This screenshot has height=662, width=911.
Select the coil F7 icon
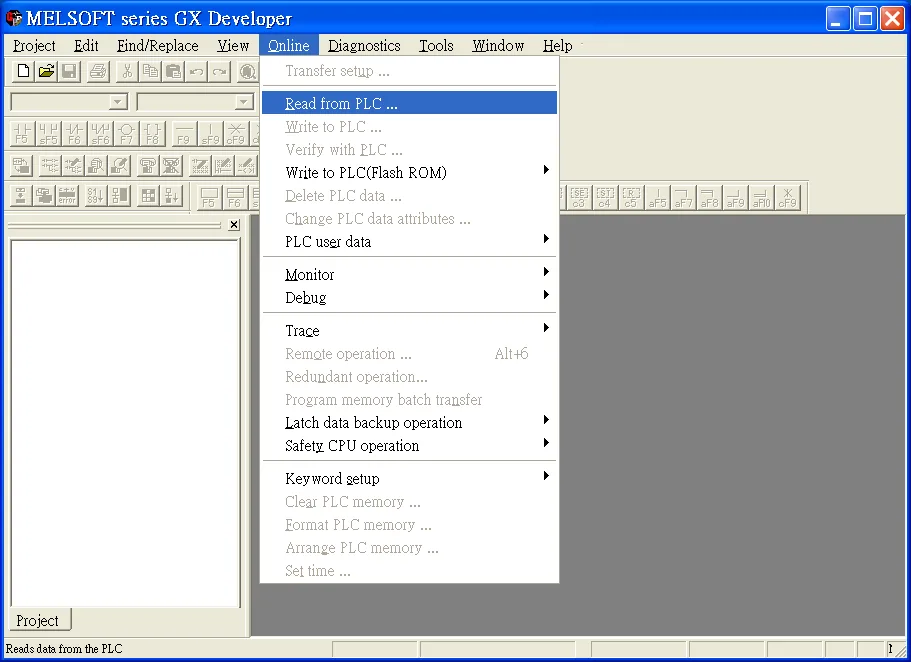pos(127,134)
